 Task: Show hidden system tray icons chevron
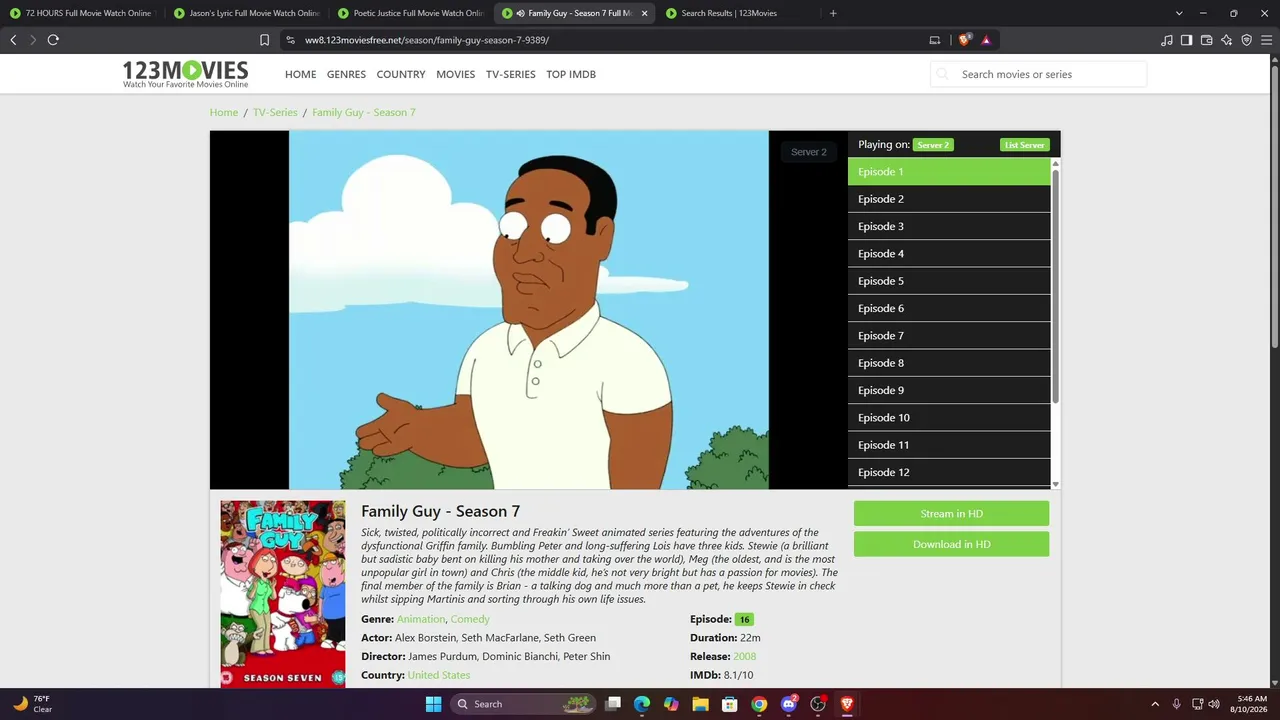pyautogui.click(x=1155, y=704)
